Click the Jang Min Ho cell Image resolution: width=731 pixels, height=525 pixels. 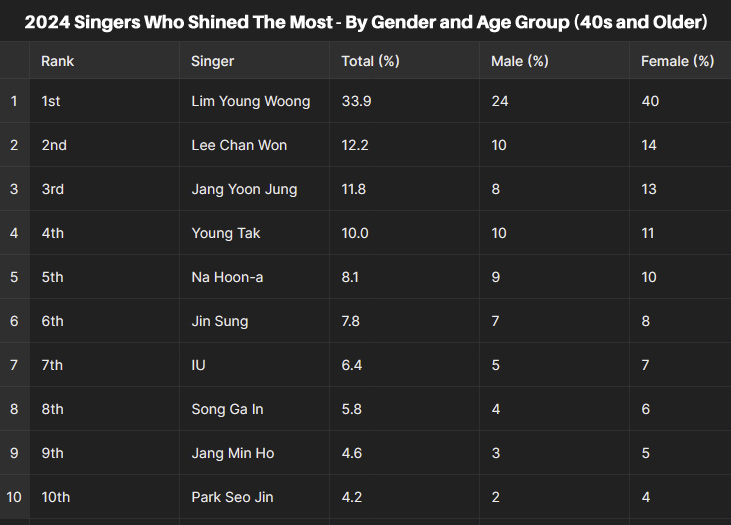(x=255, y=453)
